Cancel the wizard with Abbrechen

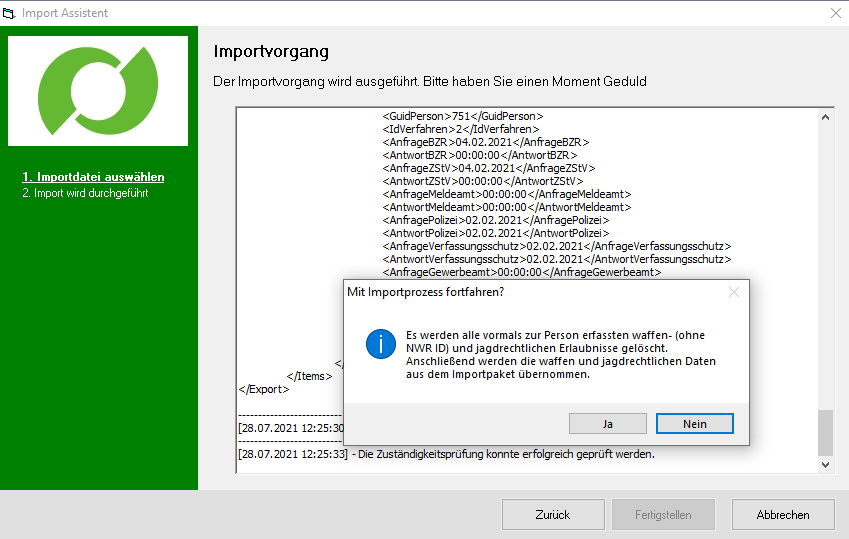(x=782, y=515)
